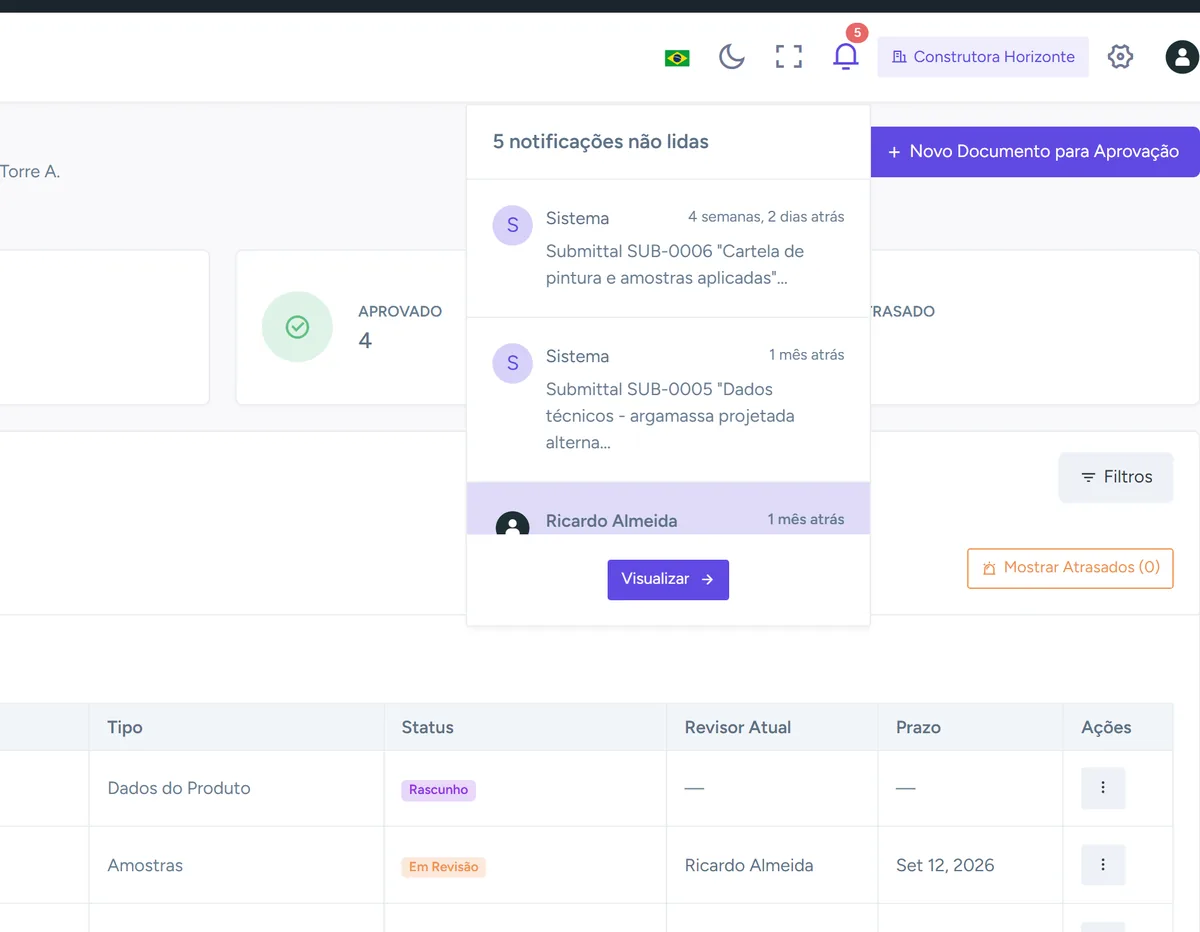Open actions menu for Dados do Produto row
Screen dimensions: 1200x932
pyautogui.click(x=1103, y=788)
